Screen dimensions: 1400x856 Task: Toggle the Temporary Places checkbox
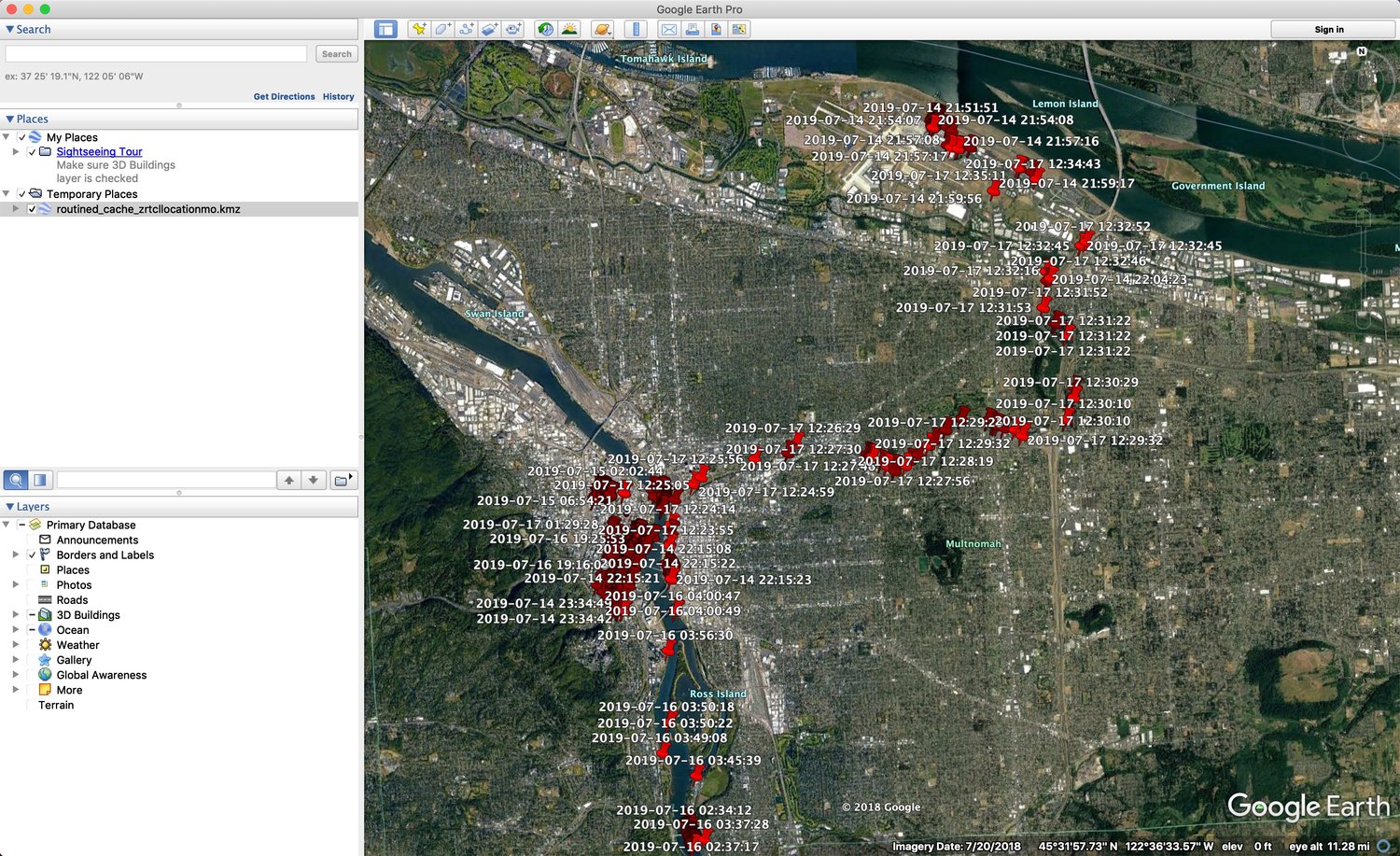click(22, 194)
